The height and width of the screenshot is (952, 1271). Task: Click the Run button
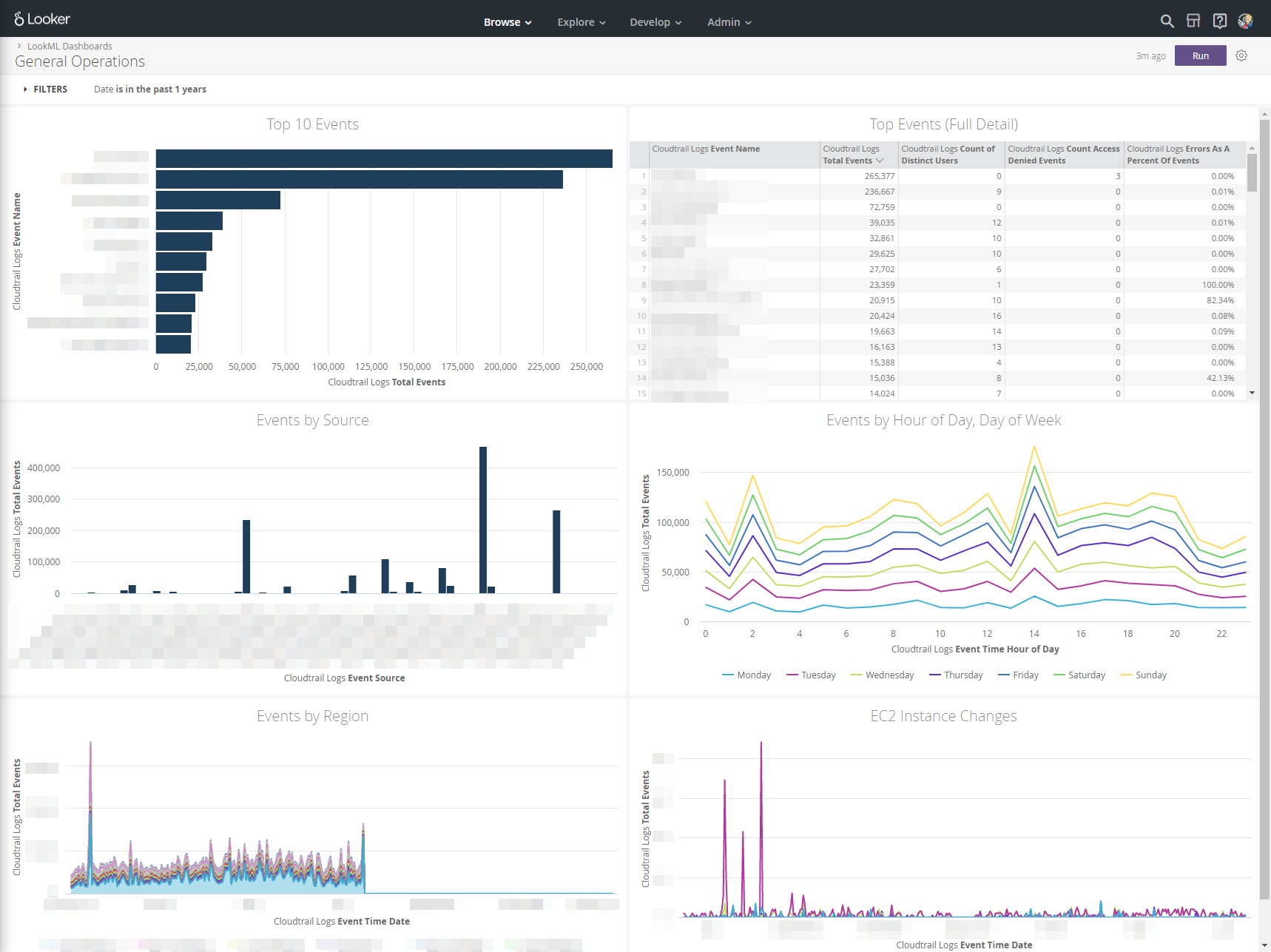point(1200,55)
